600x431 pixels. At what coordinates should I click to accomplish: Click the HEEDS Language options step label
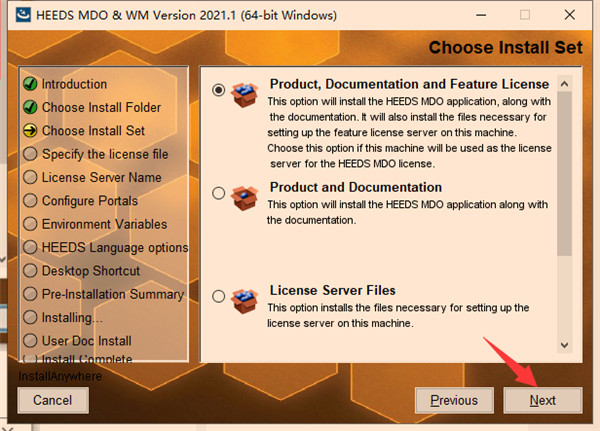115,248
